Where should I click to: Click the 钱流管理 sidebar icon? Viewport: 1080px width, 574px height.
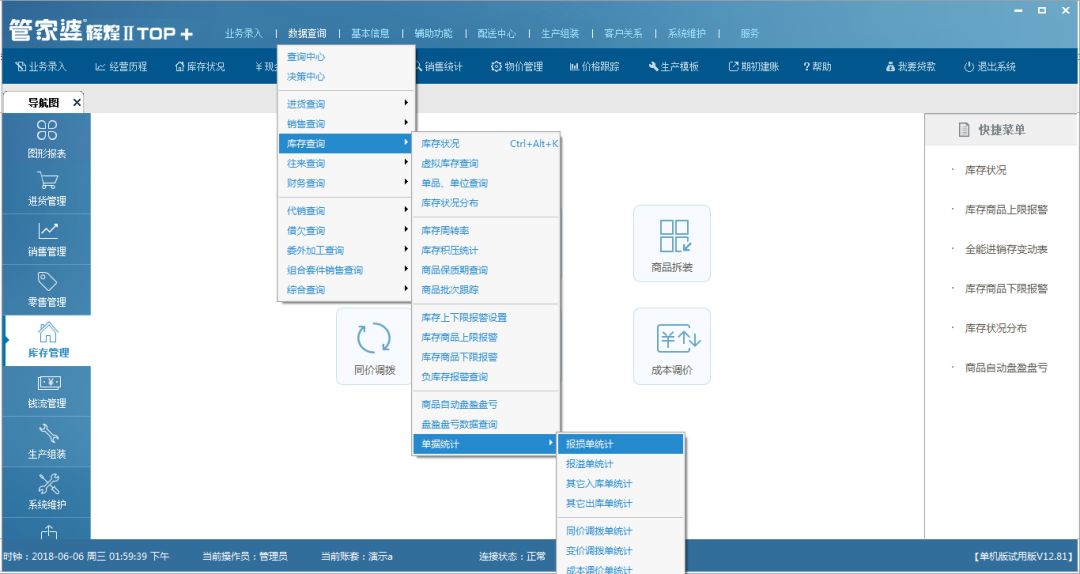[x=47, y=391]
